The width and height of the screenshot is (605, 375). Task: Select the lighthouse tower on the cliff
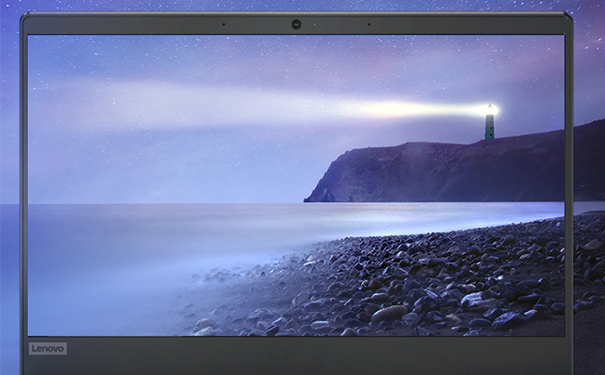click(489, 122)
